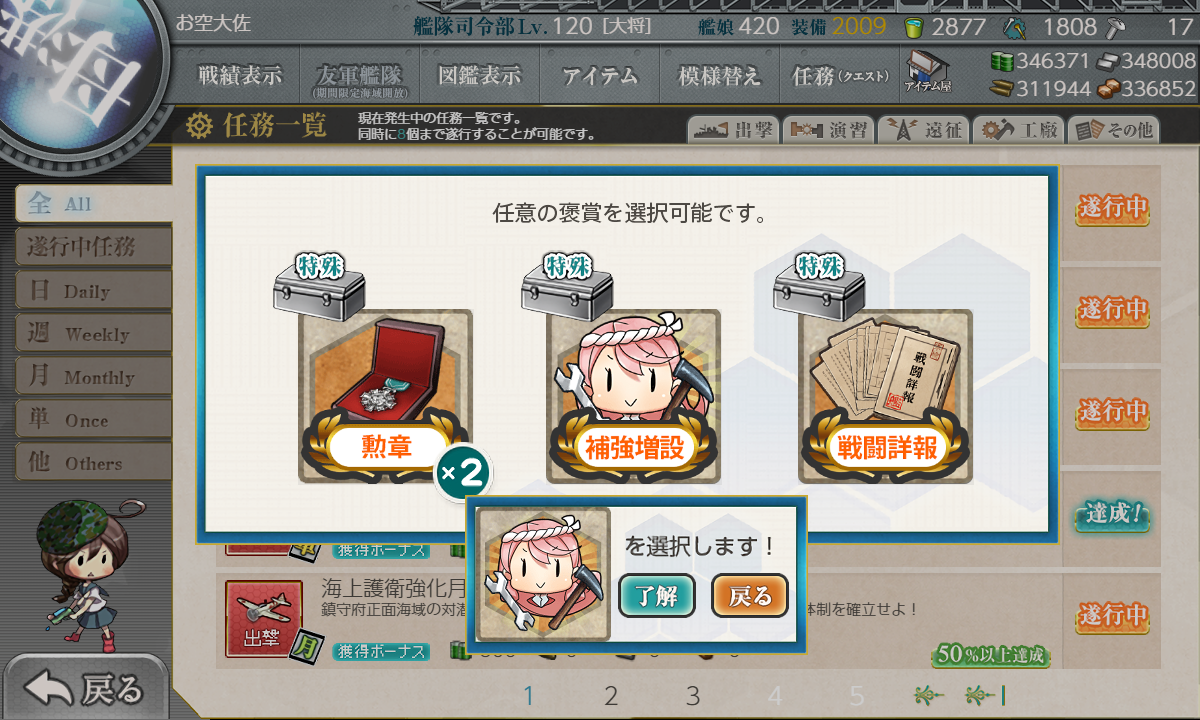The width and height of the screenshot is (1200, 720).
Task: Choose the 補強増設 reinforcement expansion reward
Action: (633, 397)
